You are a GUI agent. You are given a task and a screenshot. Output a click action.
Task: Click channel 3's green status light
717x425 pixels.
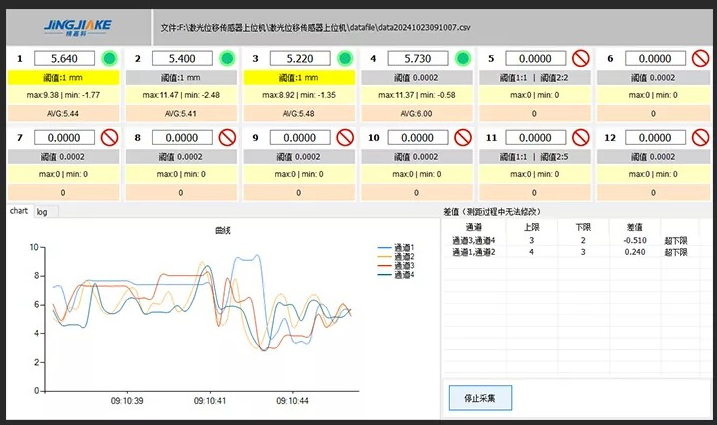click(345, 59)
